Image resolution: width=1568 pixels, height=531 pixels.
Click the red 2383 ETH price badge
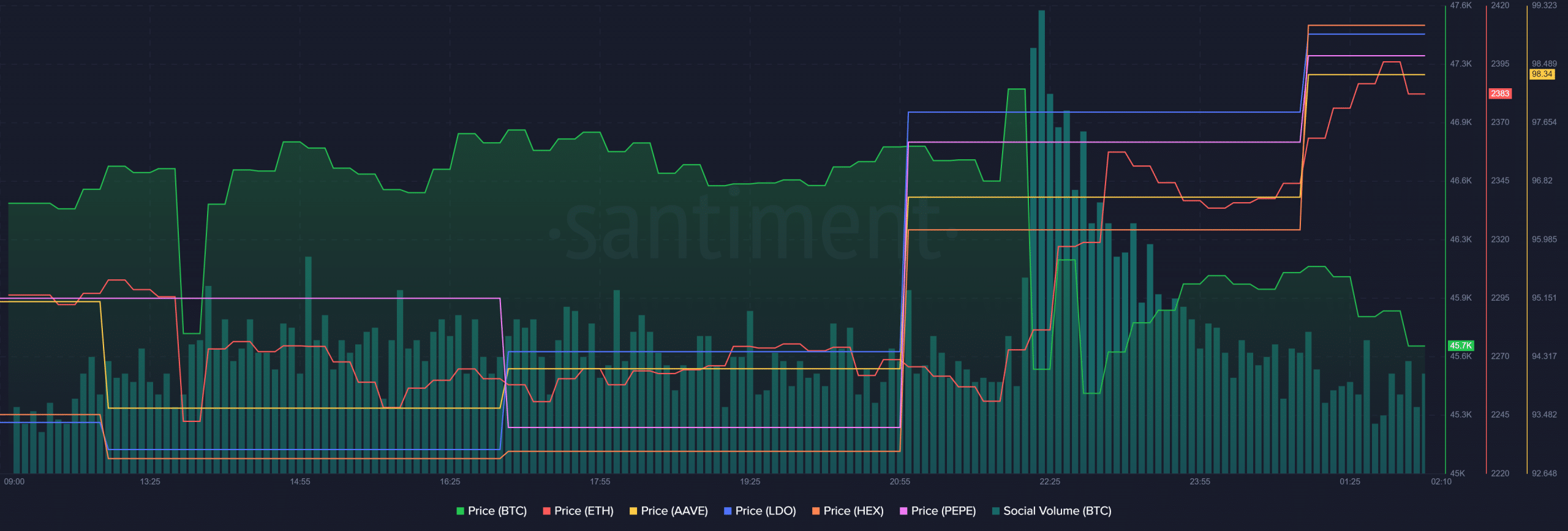click(x=1500, y=94)
